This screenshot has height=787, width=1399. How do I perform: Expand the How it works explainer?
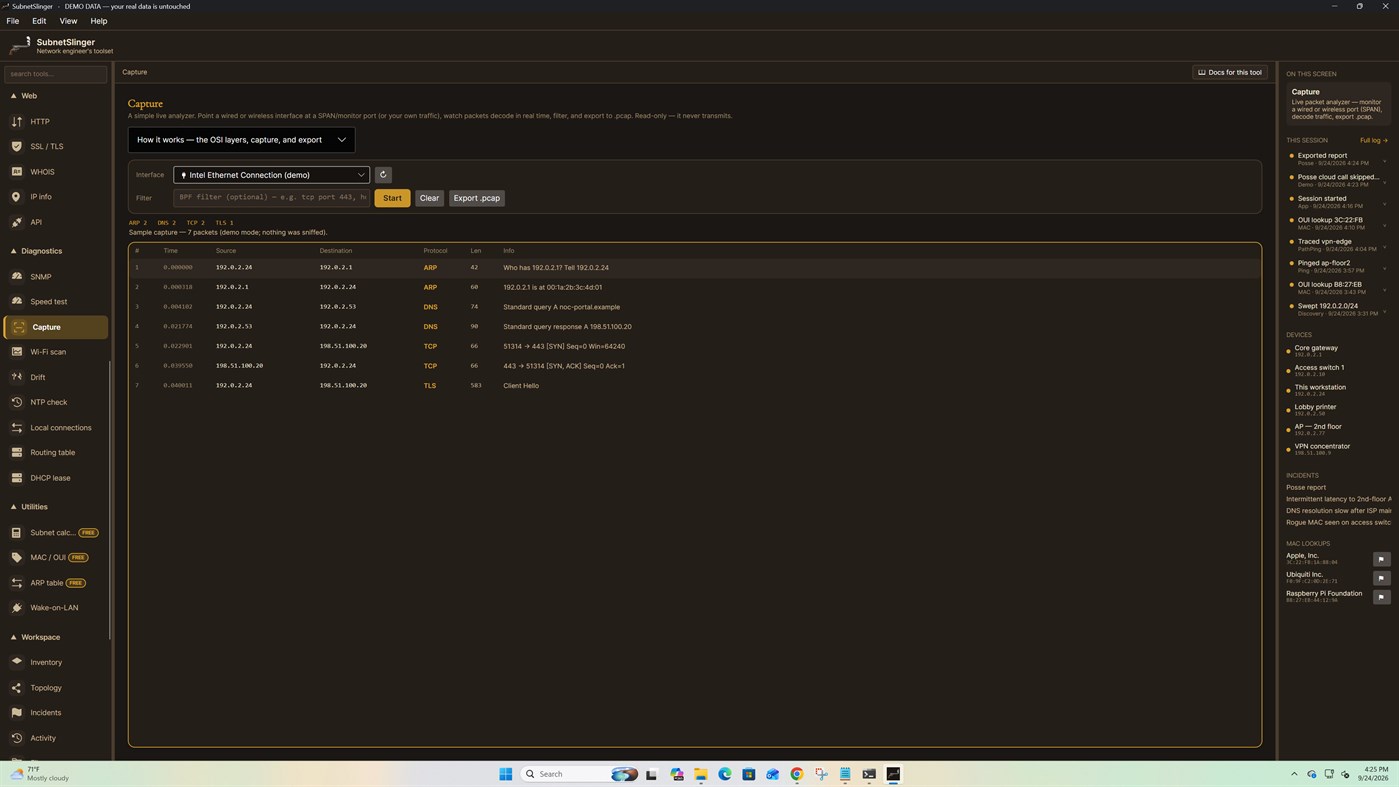(241, 140)
